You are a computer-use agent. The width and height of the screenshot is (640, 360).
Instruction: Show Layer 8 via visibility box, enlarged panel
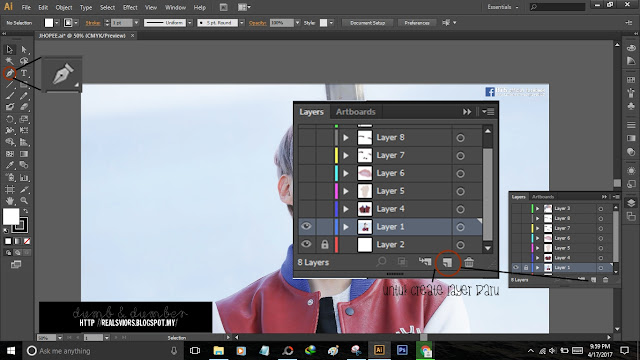(306, 138)
